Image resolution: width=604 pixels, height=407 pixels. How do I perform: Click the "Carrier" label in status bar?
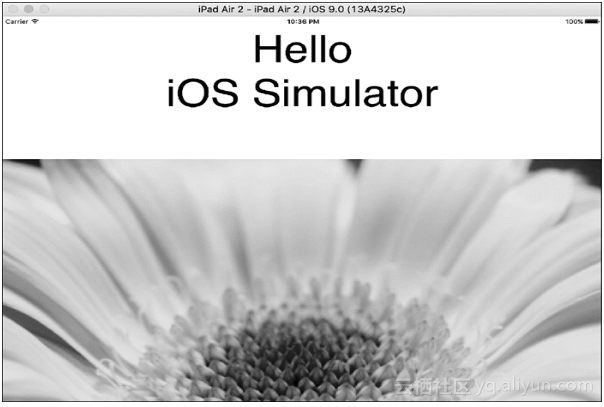[17, 22]
